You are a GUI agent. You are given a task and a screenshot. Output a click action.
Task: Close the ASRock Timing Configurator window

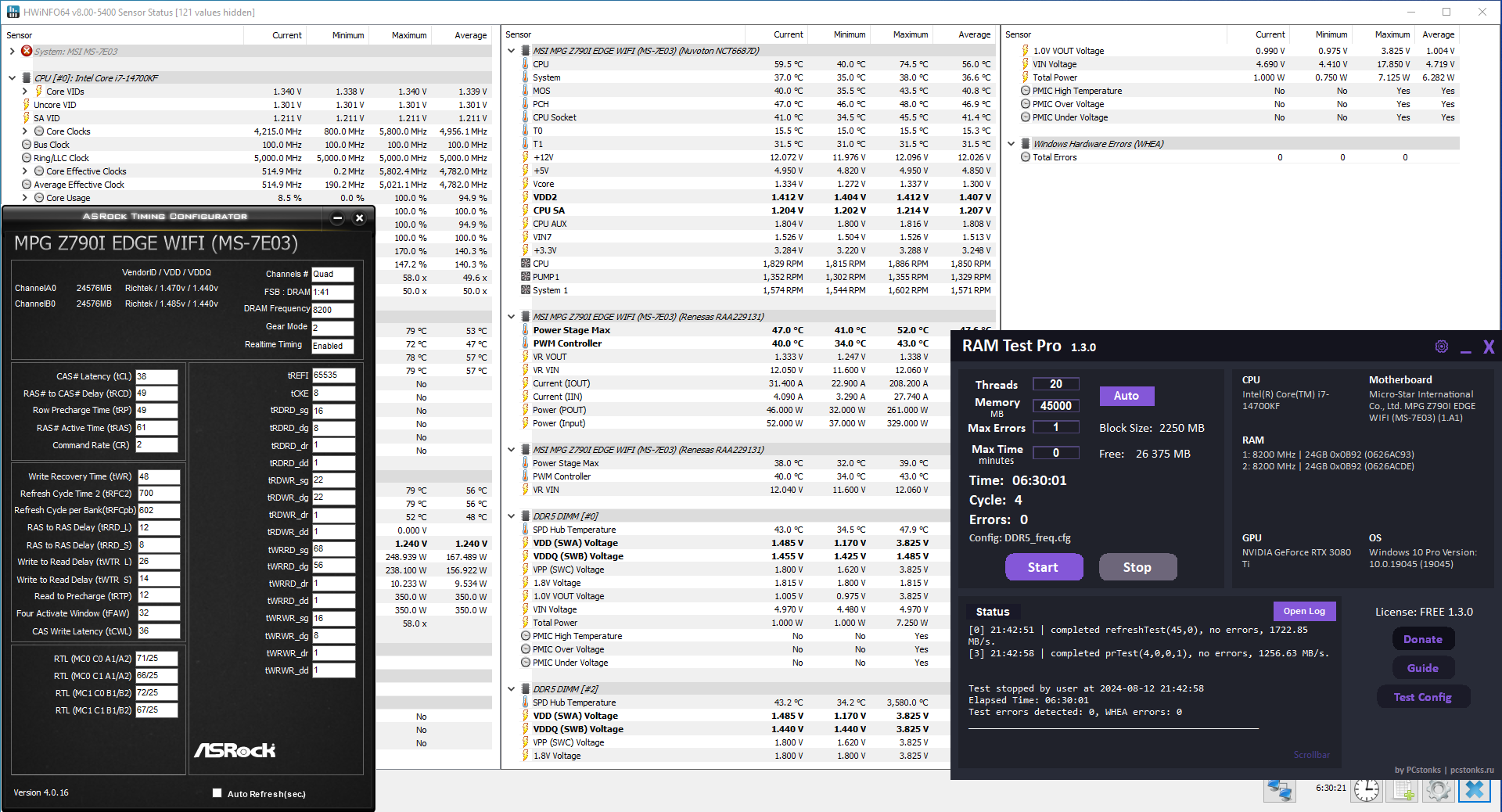360,218
